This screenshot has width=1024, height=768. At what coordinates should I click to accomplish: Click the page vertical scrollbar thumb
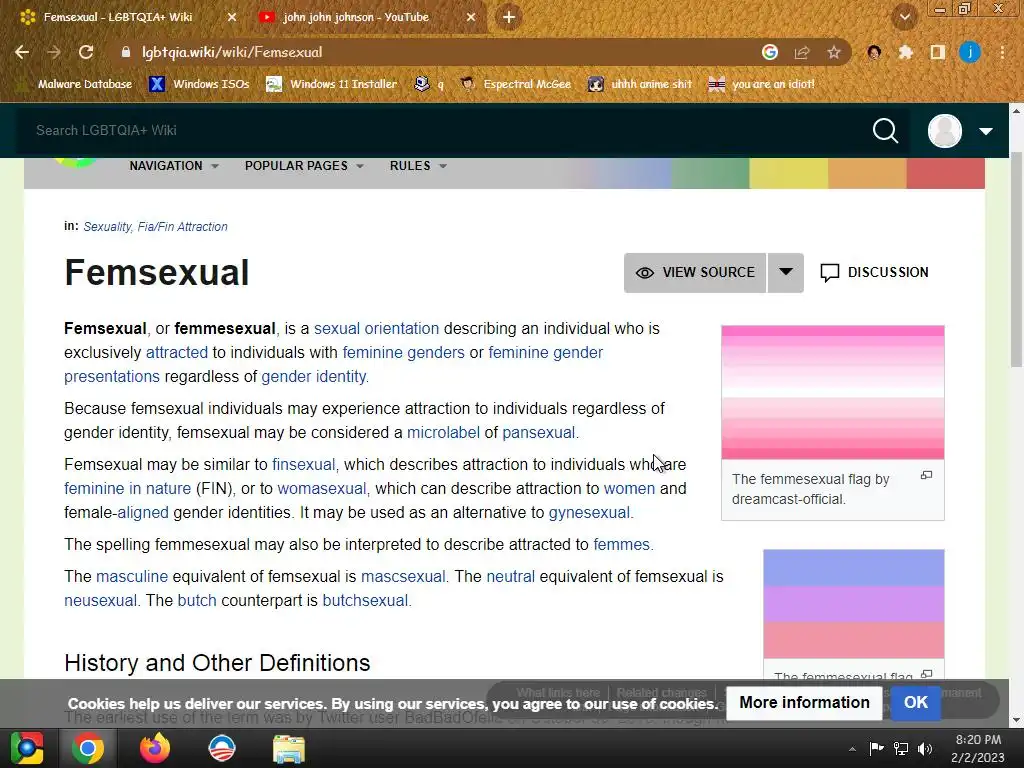tap(1016, 259)
